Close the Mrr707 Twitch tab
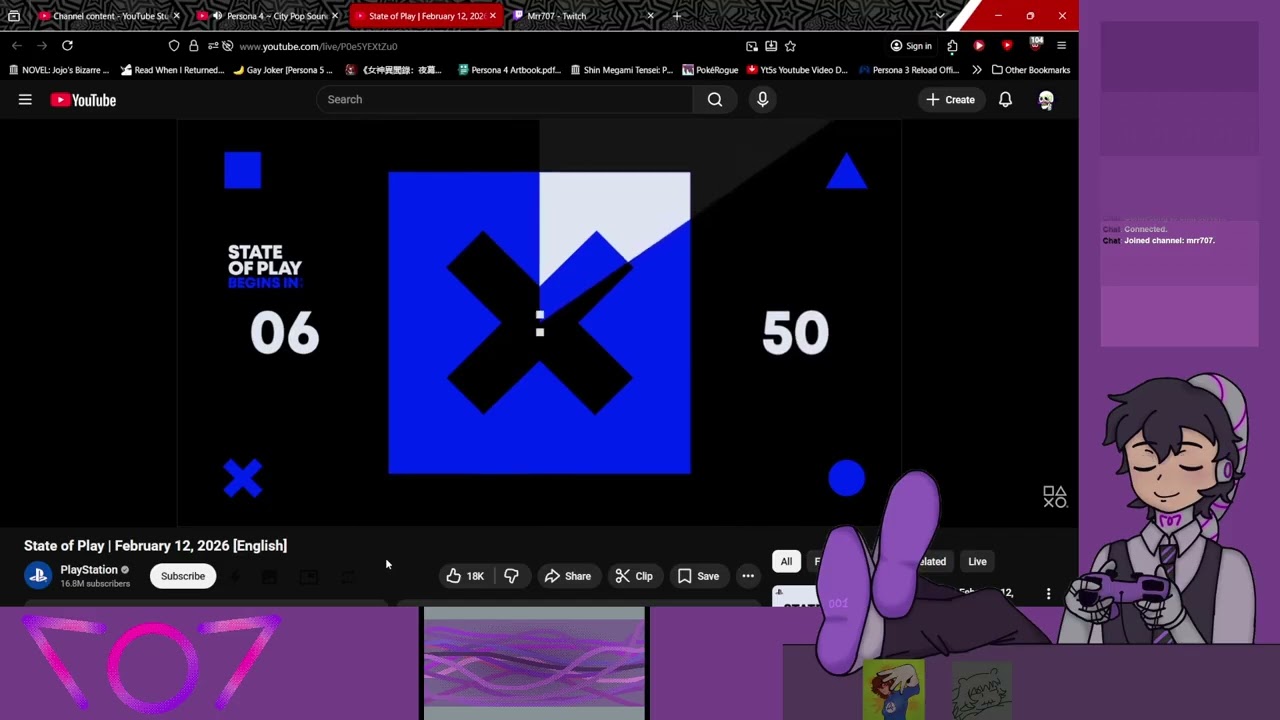This screenshot has height=720, width=1280. [650, 16]
